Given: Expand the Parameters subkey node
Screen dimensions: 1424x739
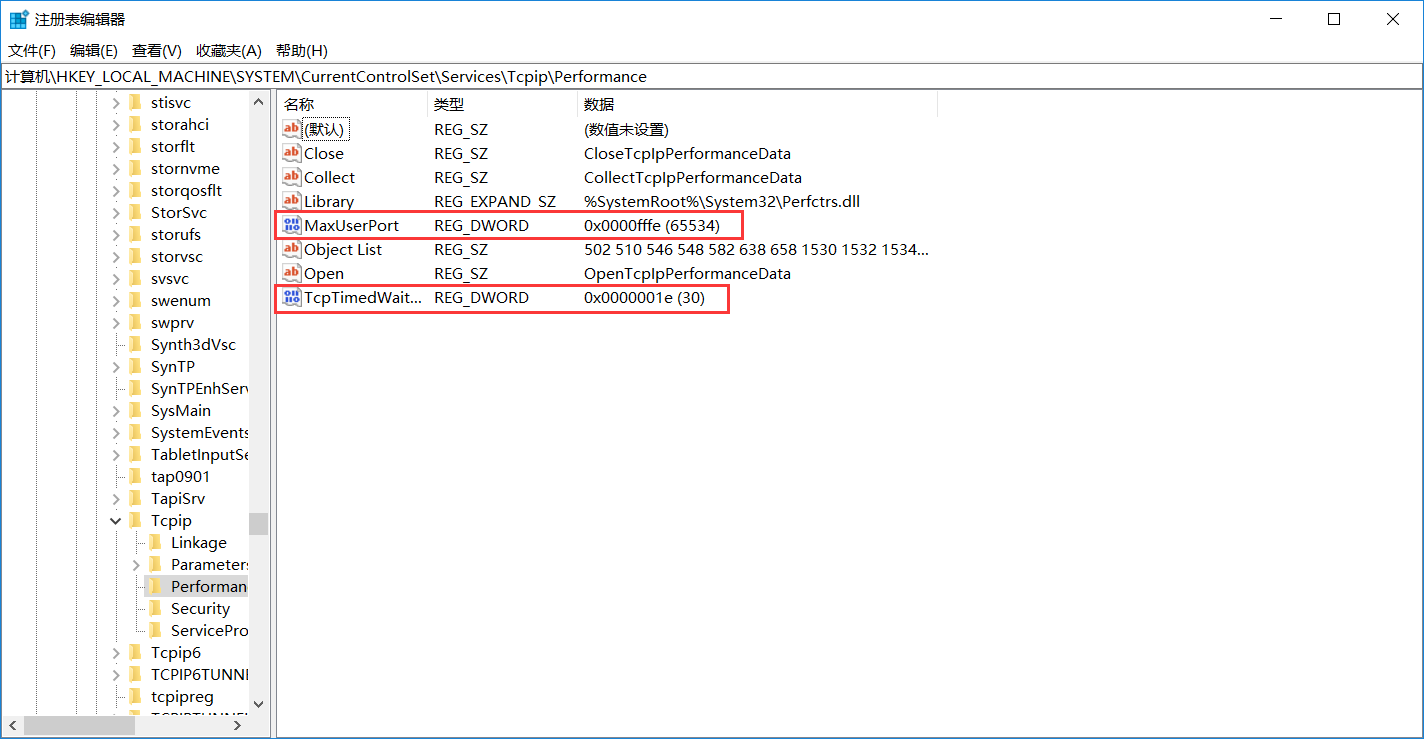Looking at the screenshot, I should 136,564.
